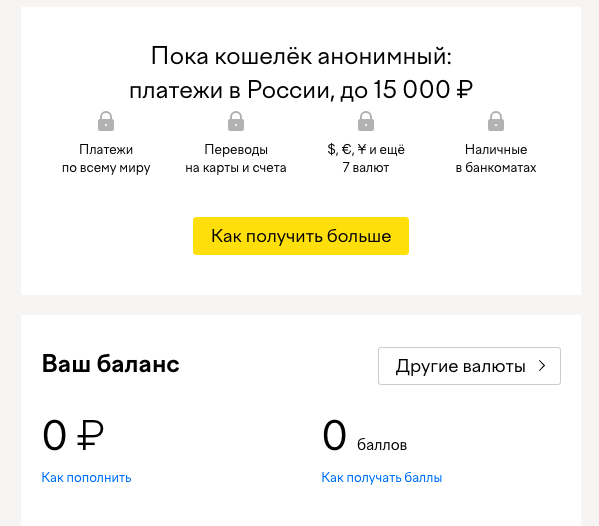Click the Наличные в банкоматах label
599x526 pixels.
click(495, 159)
